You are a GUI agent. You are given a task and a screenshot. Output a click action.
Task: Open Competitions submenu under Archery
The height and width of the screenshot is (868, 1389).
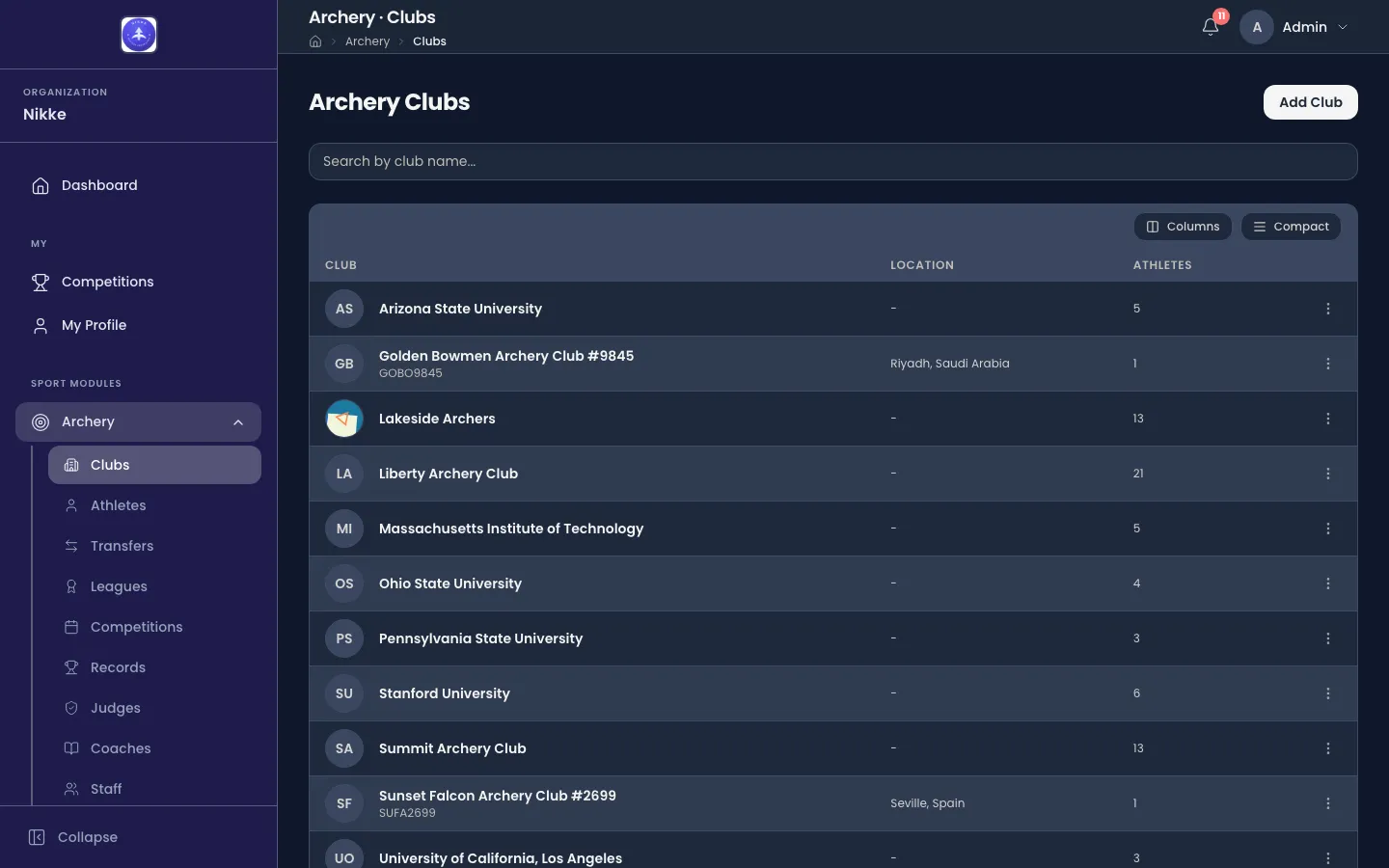click(154, 627)
